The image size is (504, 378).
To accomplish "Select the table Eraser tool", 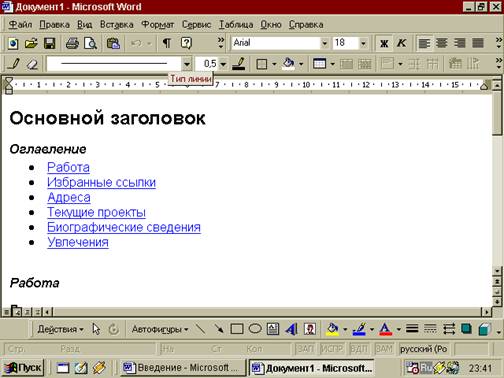I will 32,63.
